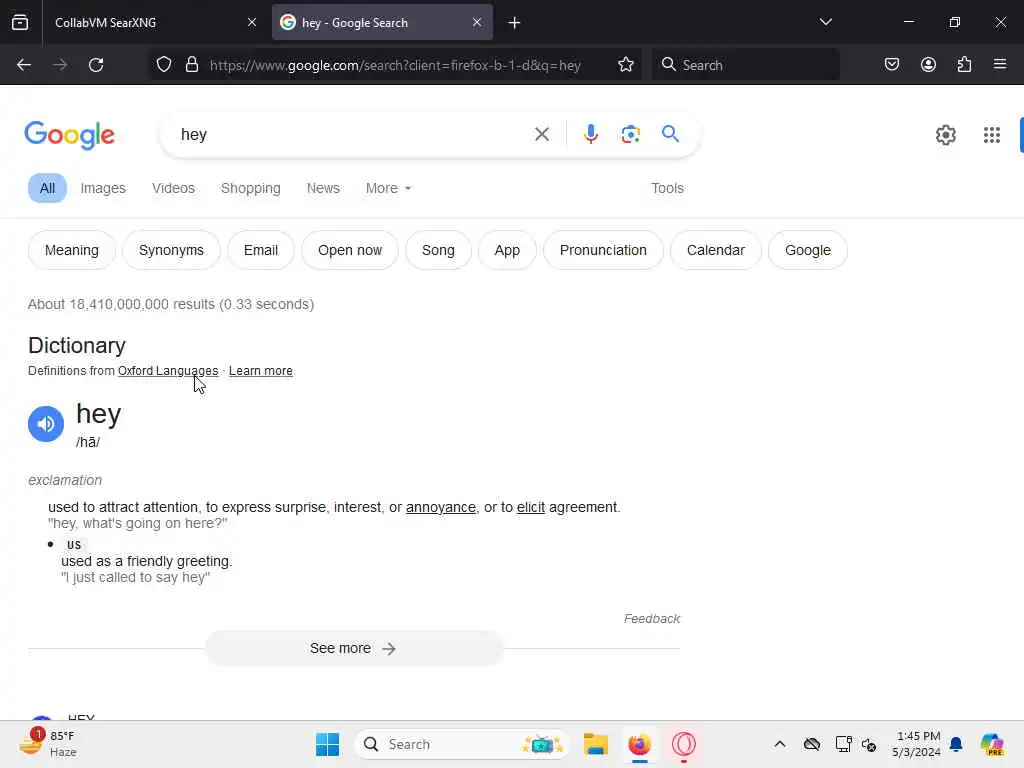Click the Firefox toolbar Search field
This screenshot has width=1024, height=768.
745,65
